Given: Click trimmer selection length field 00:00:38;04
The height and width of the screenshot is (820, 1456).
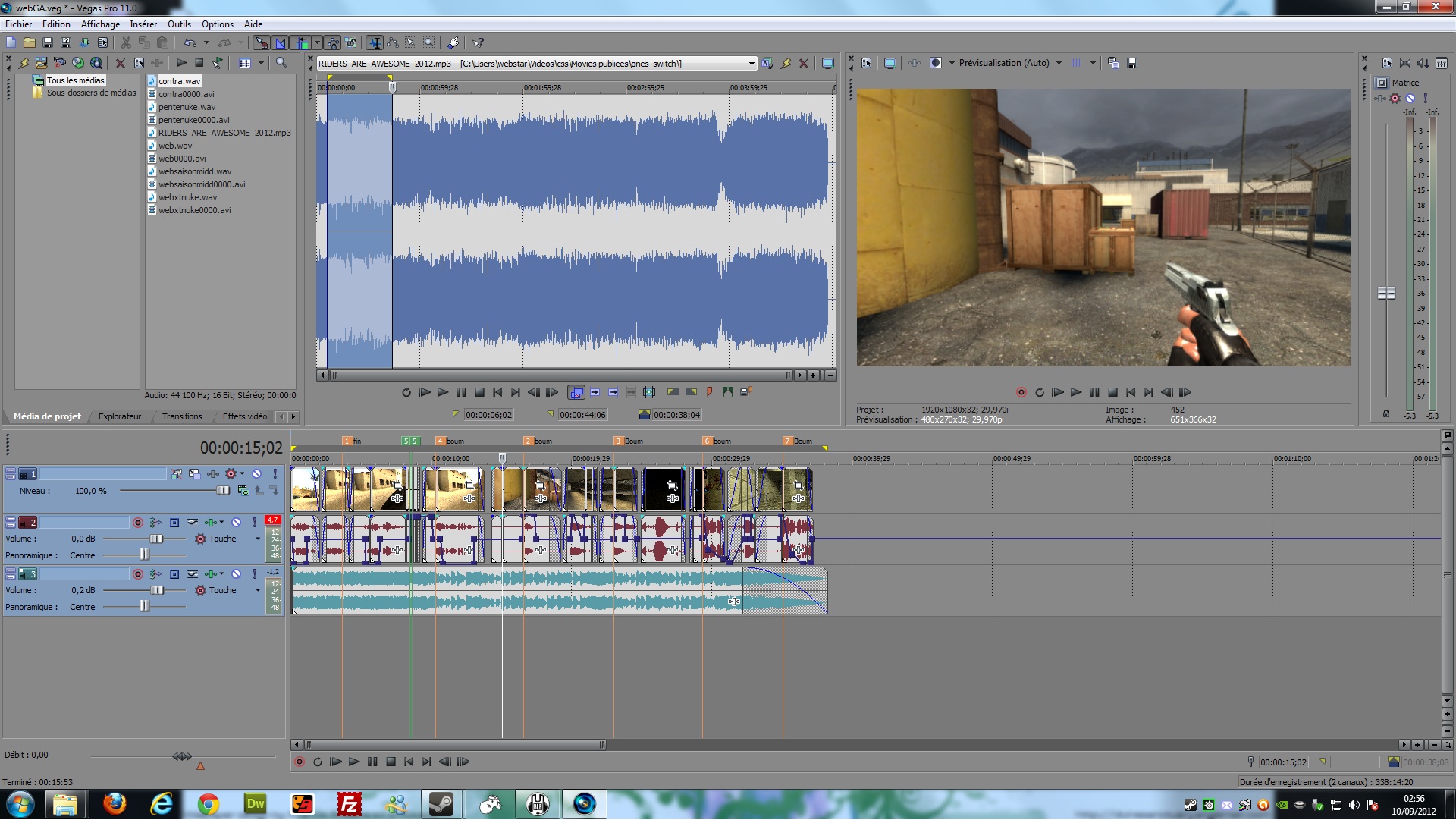Looking at the screenshot, I should 676,415.
